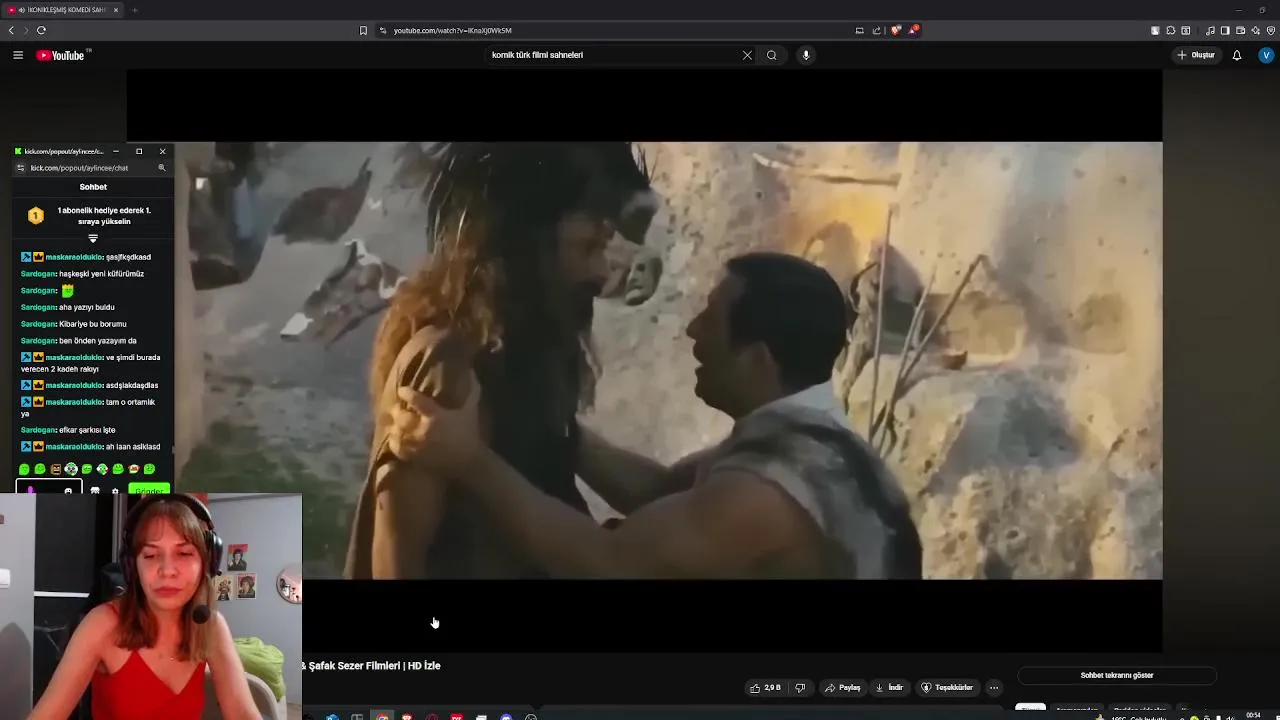Select message 'ben önden yazayım da'
The width and height of the screenshot is (1280, 720).
98,341
